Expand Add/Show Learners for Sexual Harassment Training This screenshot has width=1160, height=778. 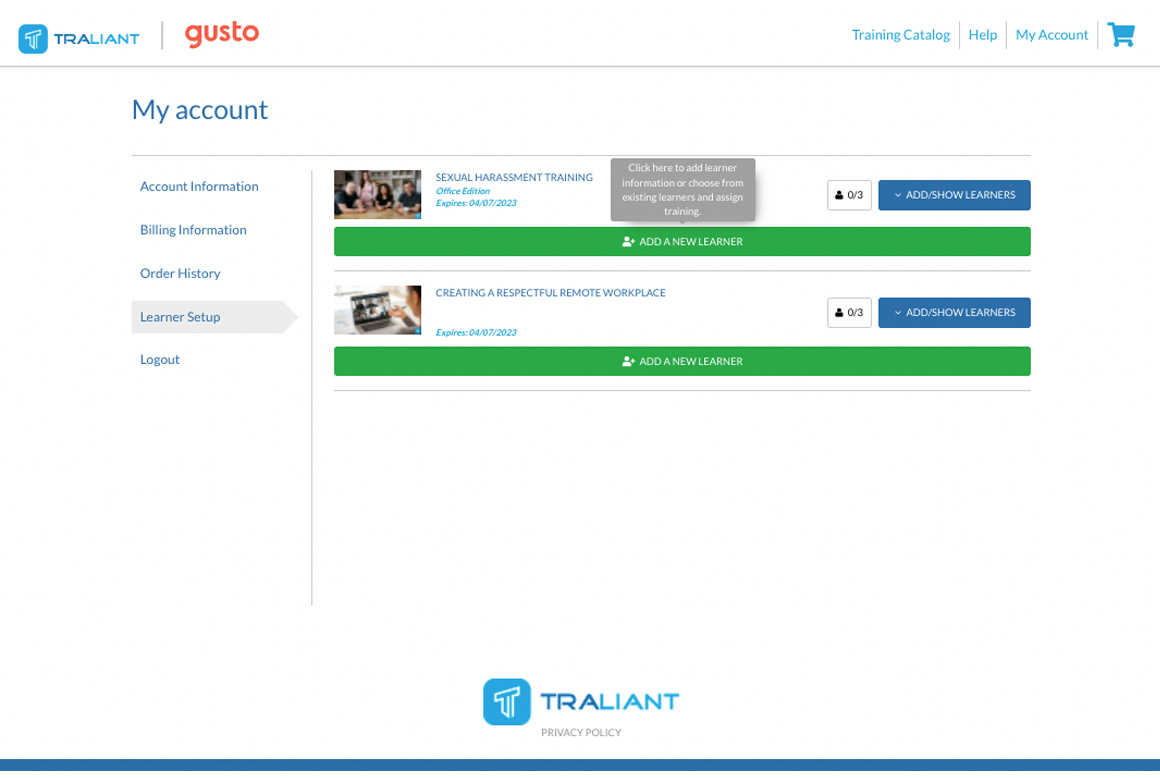pyautogui.click(x=954, y=195)
